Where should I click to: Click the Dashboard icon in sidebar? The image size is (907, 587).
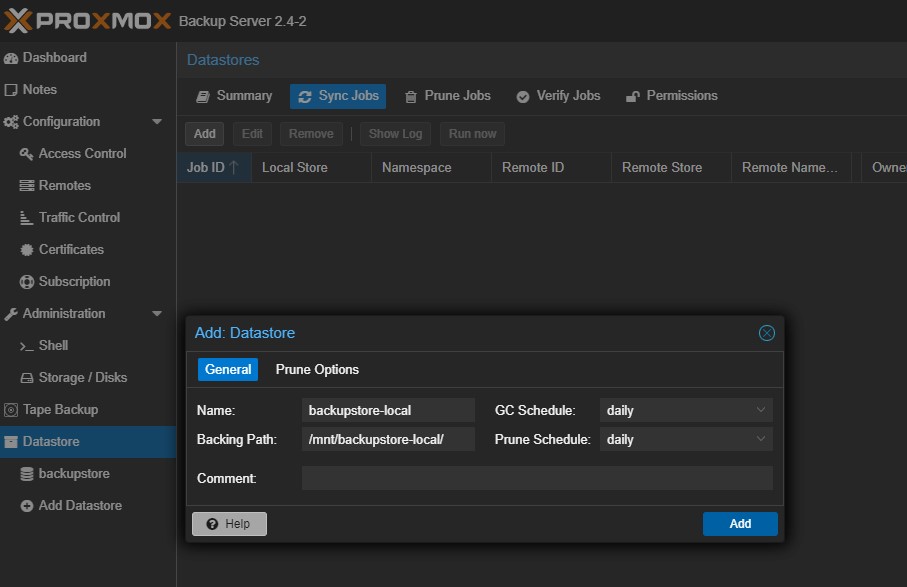point(12,58)
